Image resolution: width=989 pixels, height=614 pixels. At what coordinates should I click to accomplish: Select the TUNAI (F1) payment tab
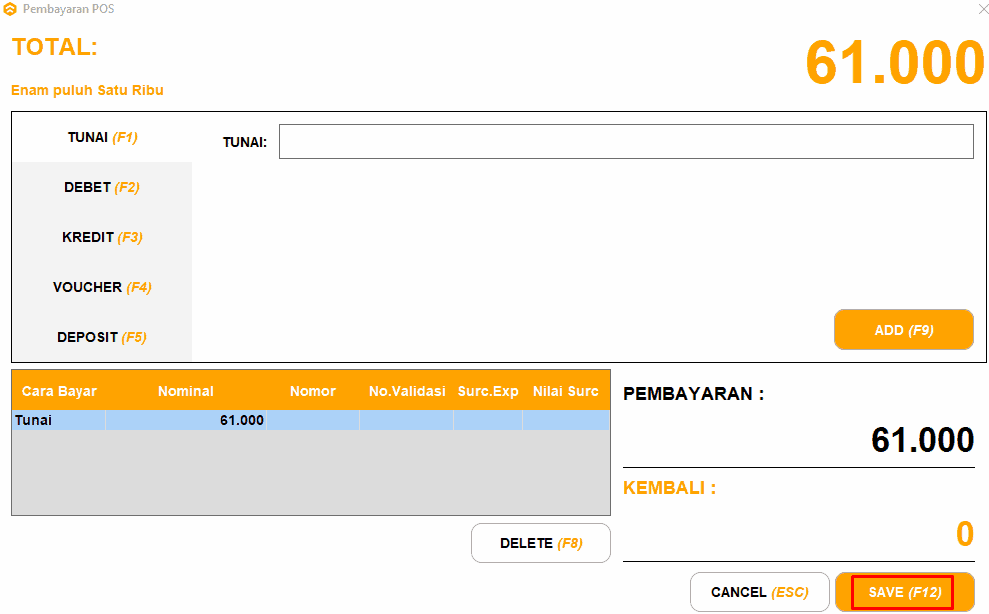pos(102,138)
